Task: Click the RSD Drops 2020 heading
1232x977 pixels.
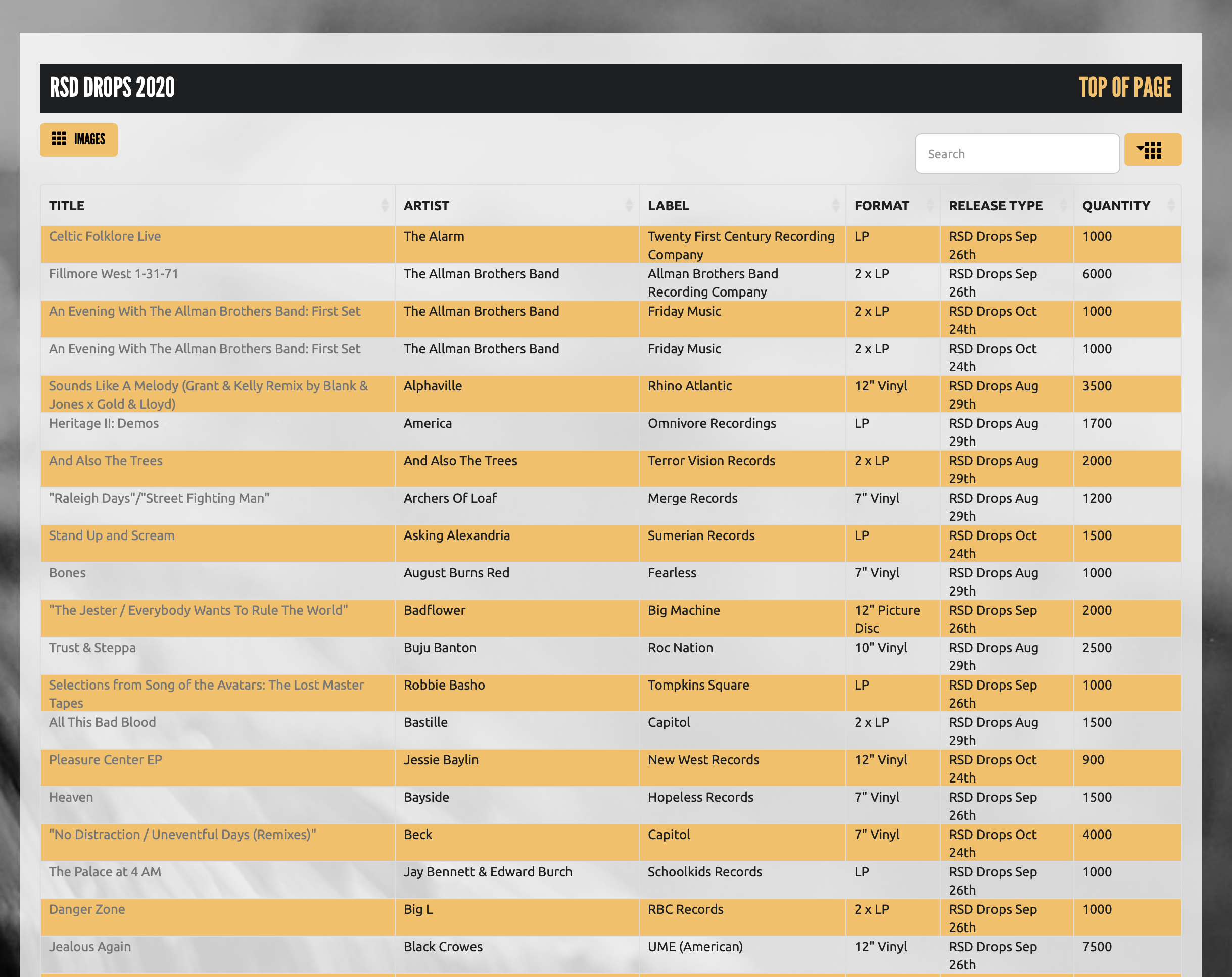Action: pyautogui.click(x=113, y=88)
